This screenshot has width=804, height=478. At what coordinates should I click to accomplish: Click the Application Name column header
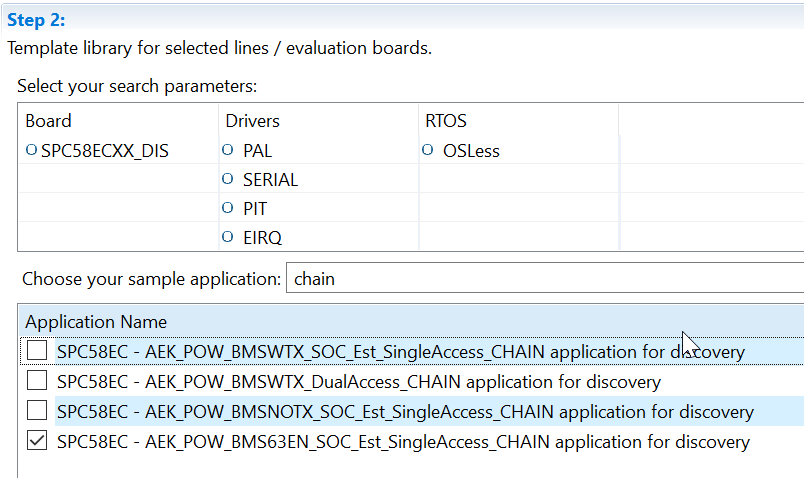coord(96,321)
